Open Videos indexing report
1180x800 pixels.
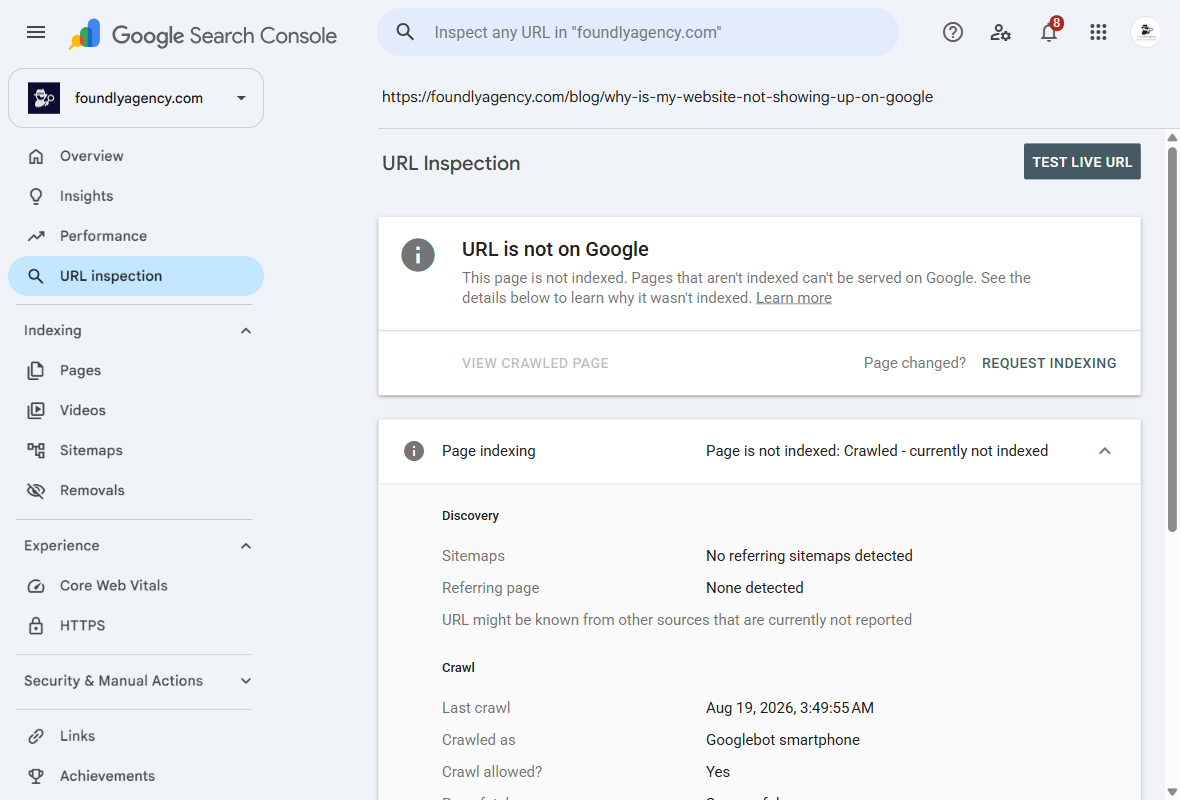[x=135, y=411]
